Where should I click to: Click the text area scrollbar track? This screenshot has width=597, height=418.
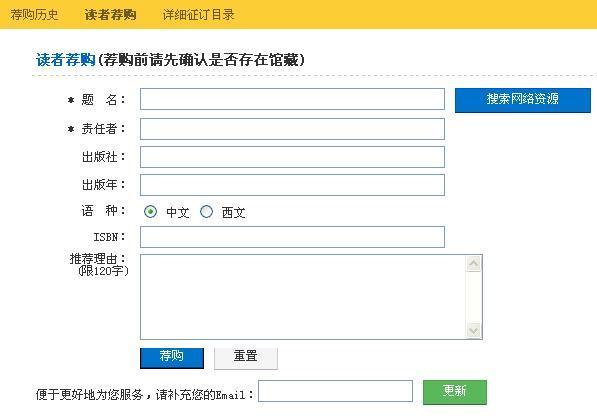pos(473,297)
